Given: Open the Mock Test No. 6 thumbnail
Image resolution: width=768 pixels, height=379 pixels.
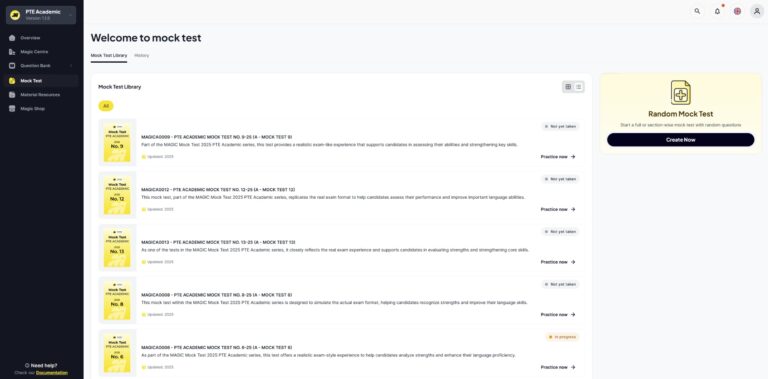Looking at the screenshot, I should [x=118, y=353].
